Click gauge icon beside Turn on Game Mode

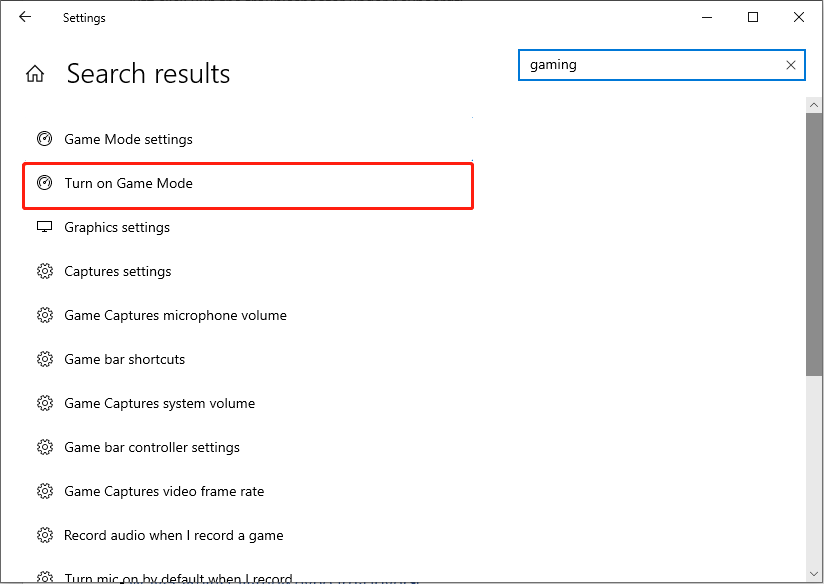click(x=45, y=183)
